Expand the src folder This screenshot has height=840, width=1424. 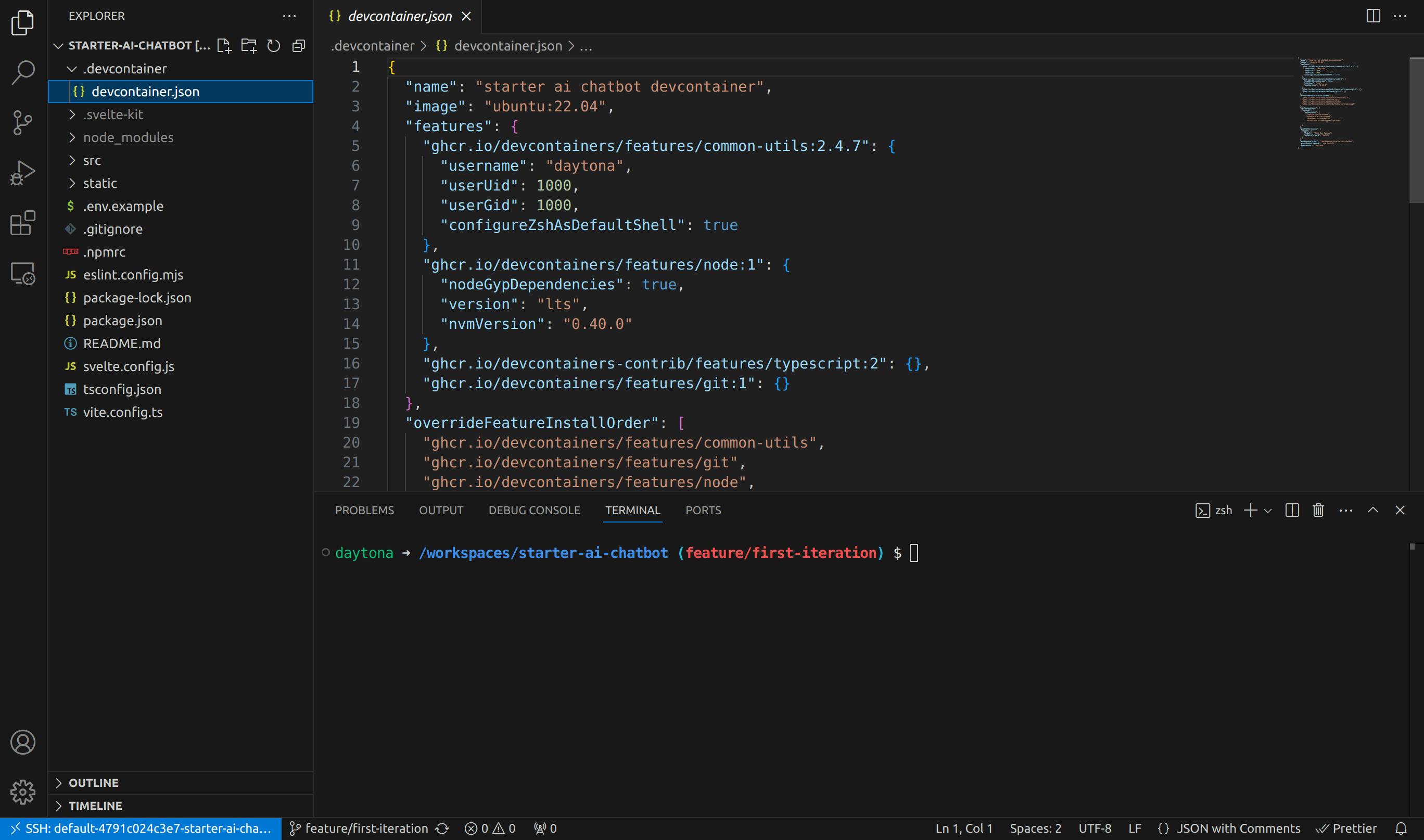point(181,160)
